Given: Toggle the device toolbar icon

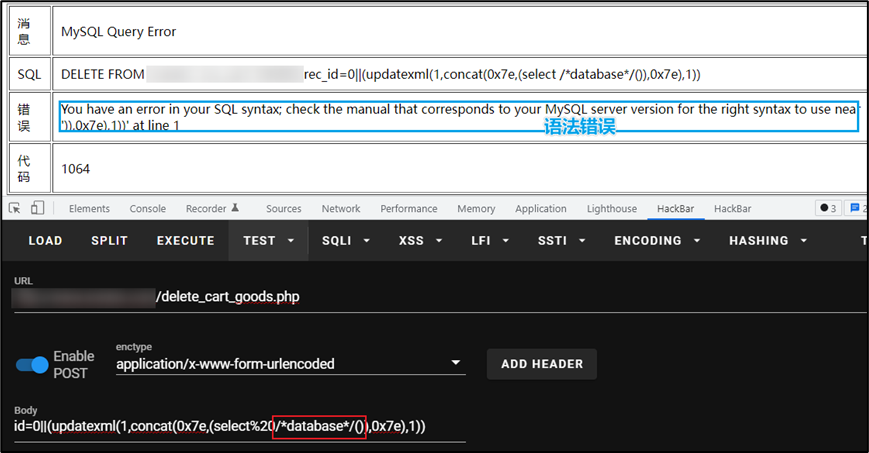Looking at the screenshot, I should (x=37, y=208).
